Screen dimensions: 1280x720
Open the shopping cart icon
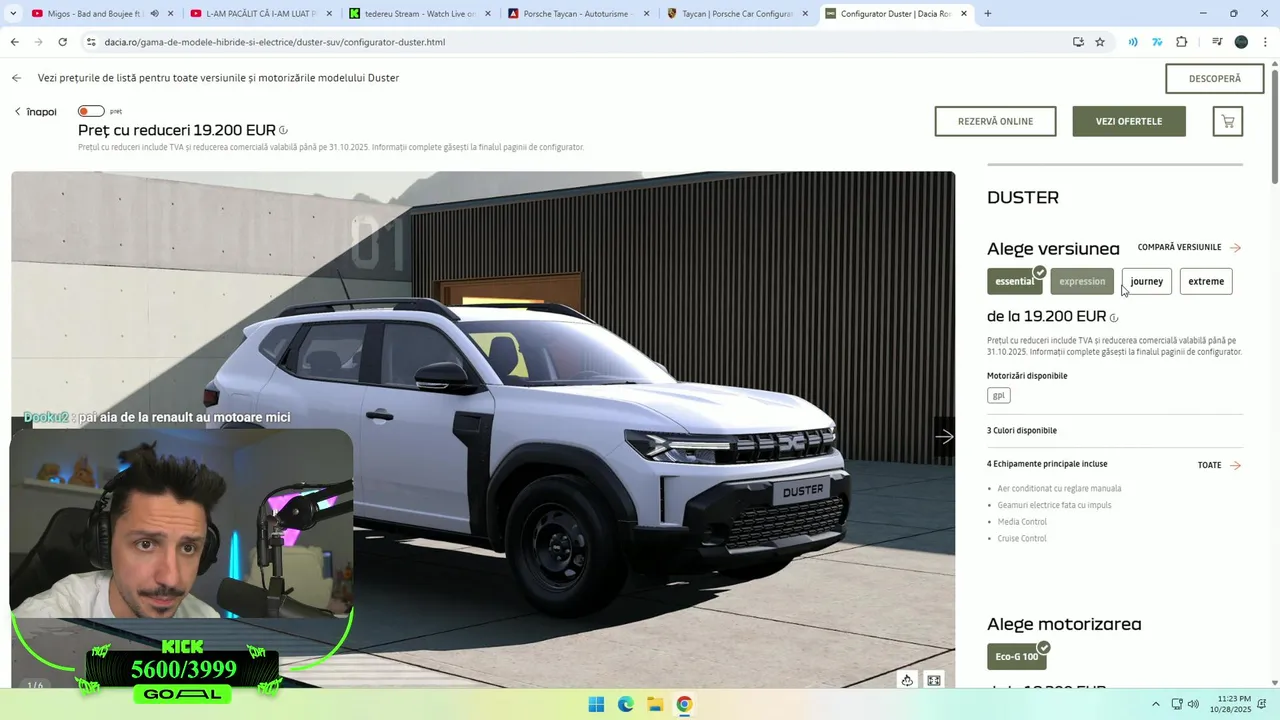click(1227, 121)
